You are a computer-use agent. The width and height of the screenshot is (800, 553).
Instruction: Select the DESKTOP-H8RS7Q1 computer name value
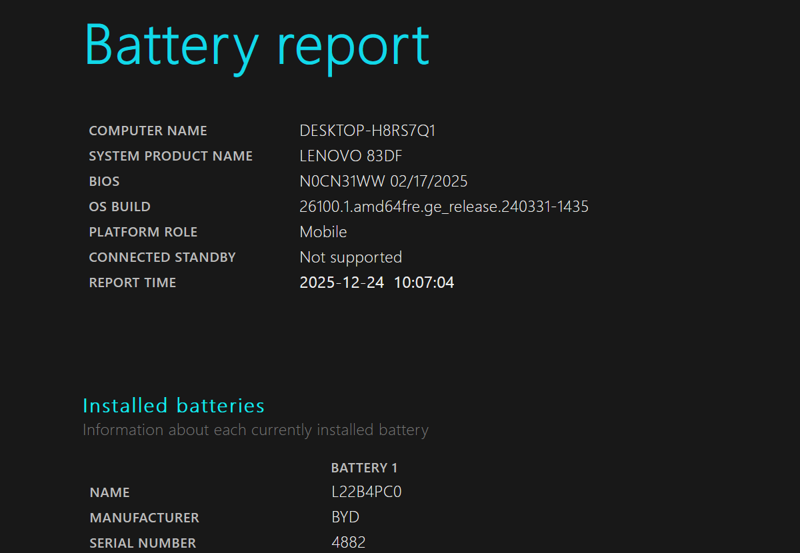[x=367, y=131]
